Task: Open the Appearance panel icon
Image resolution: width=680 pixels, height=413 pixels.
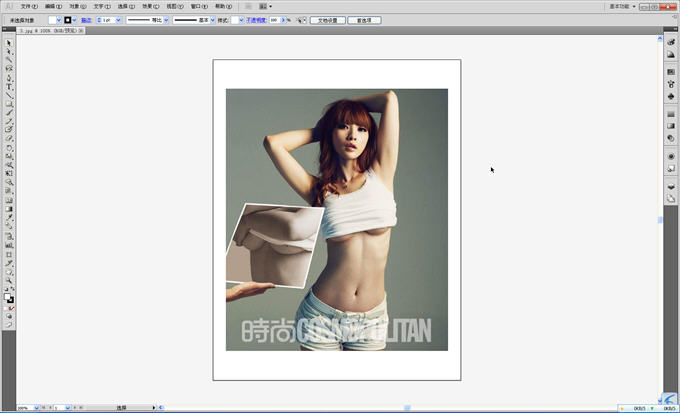Action: (x=671, y=156)
